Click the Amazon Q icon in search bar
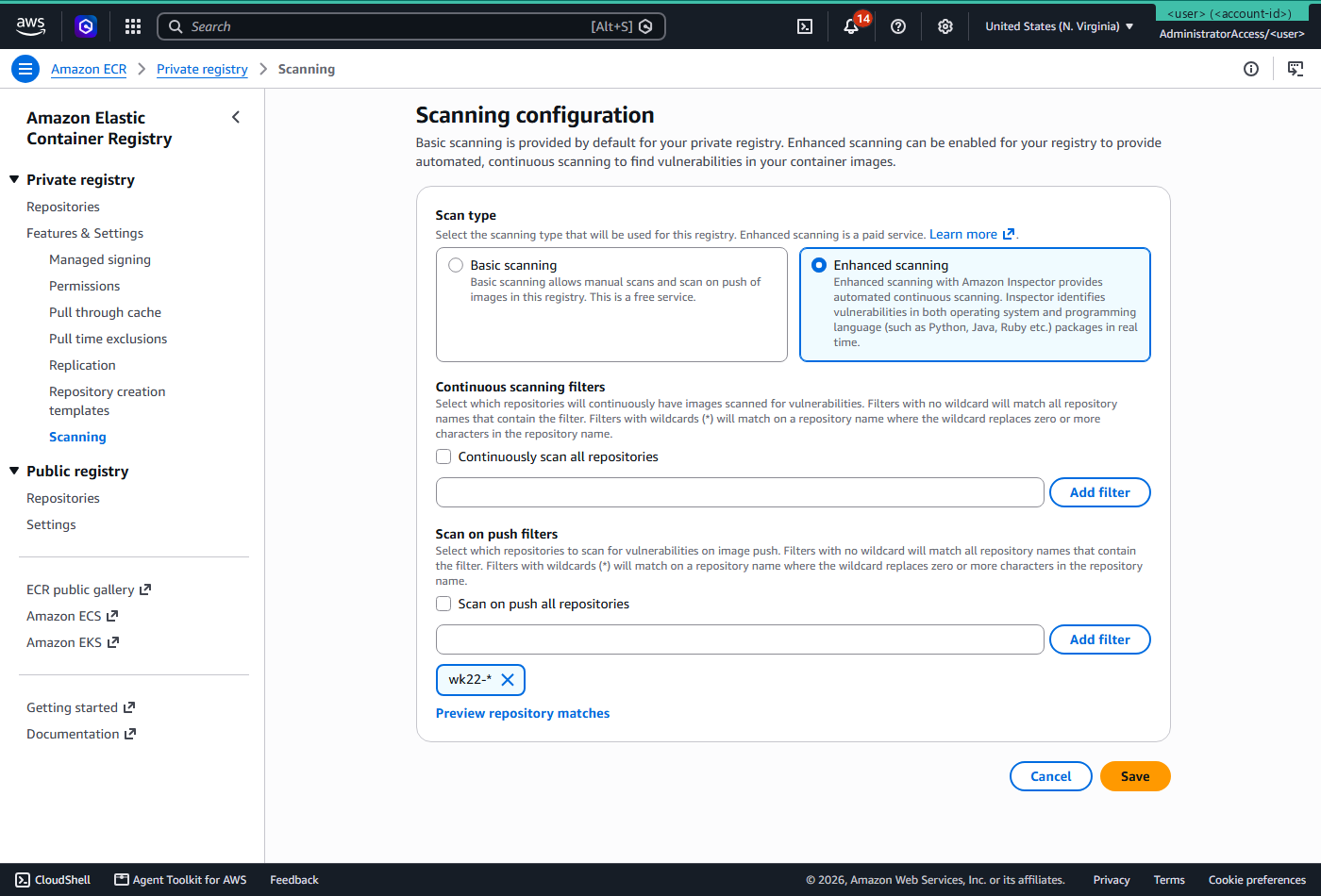This screenshot has height=896, width=1321. tap(645, 26)
